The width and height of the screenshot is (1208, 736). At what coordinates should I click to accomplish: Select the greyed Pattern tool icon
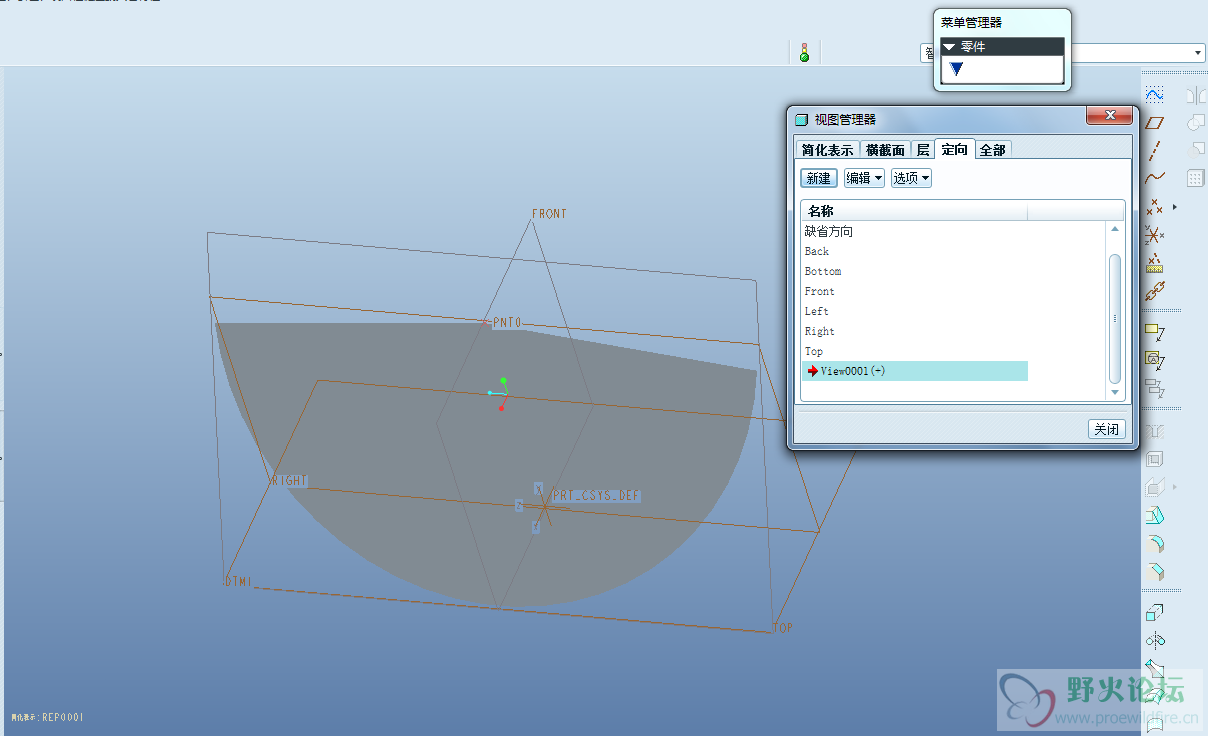(1196, 178)
